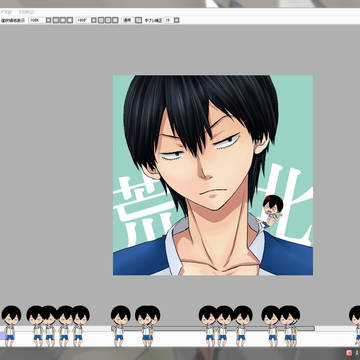Click the rotation angle value field
The image size is (360, 360).
82,20
